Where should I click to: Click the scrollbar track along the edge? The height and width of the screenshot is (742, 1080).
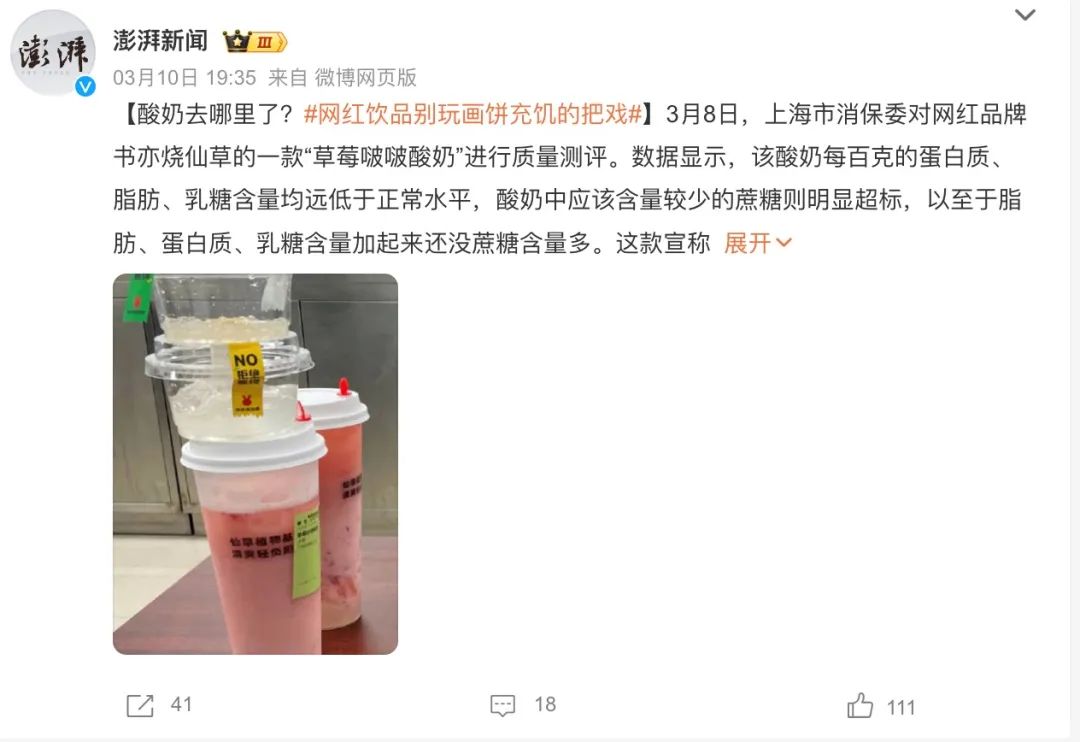pyautogui.click(x=1075, y=371)
